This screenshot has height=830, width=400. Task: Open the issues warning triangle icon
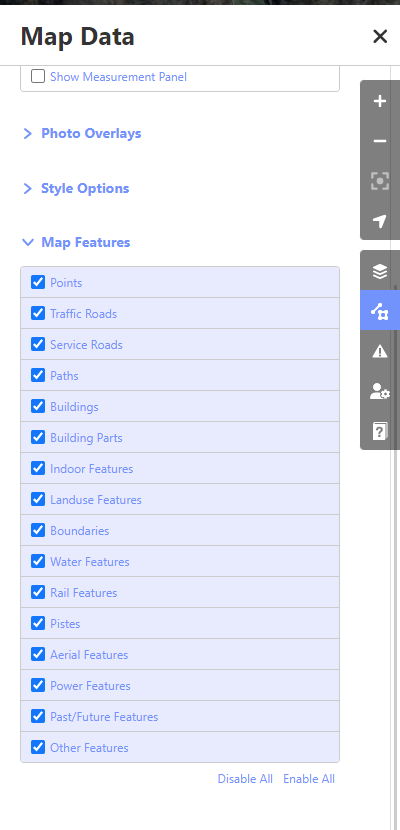[380, 350]
